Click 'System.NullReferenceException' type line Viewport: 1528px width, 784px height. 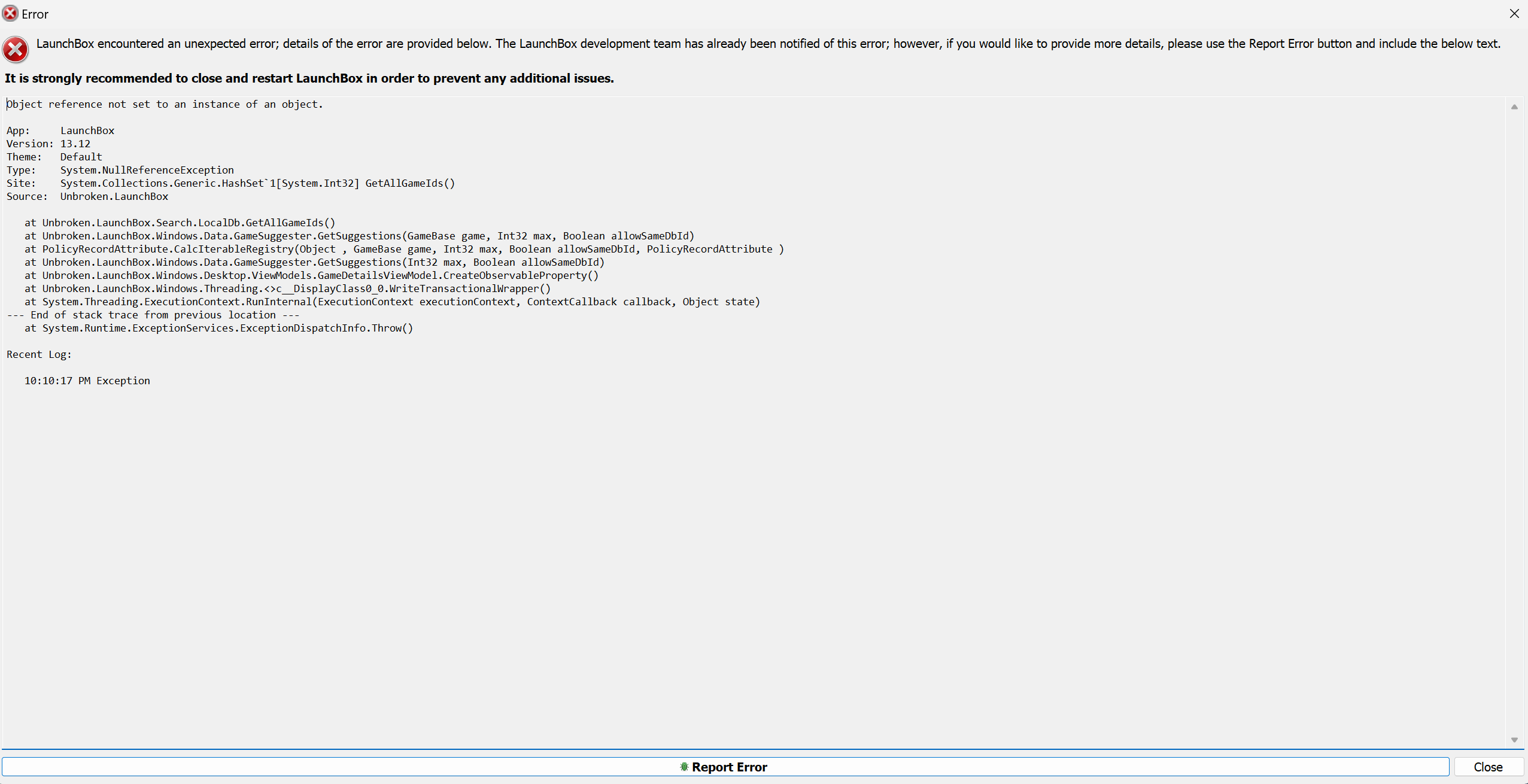click(x=120, y=170)
